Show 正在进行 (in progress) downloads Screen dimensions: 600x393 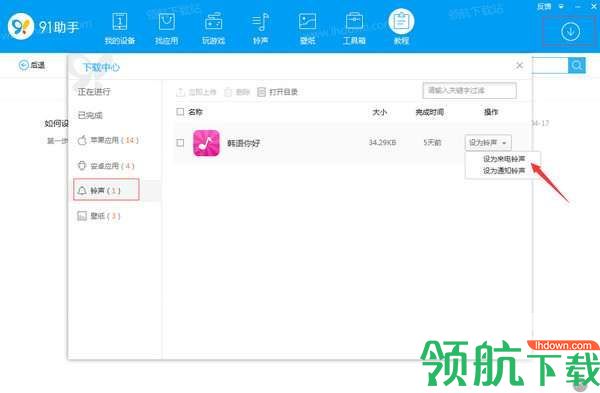coord(94,91)
